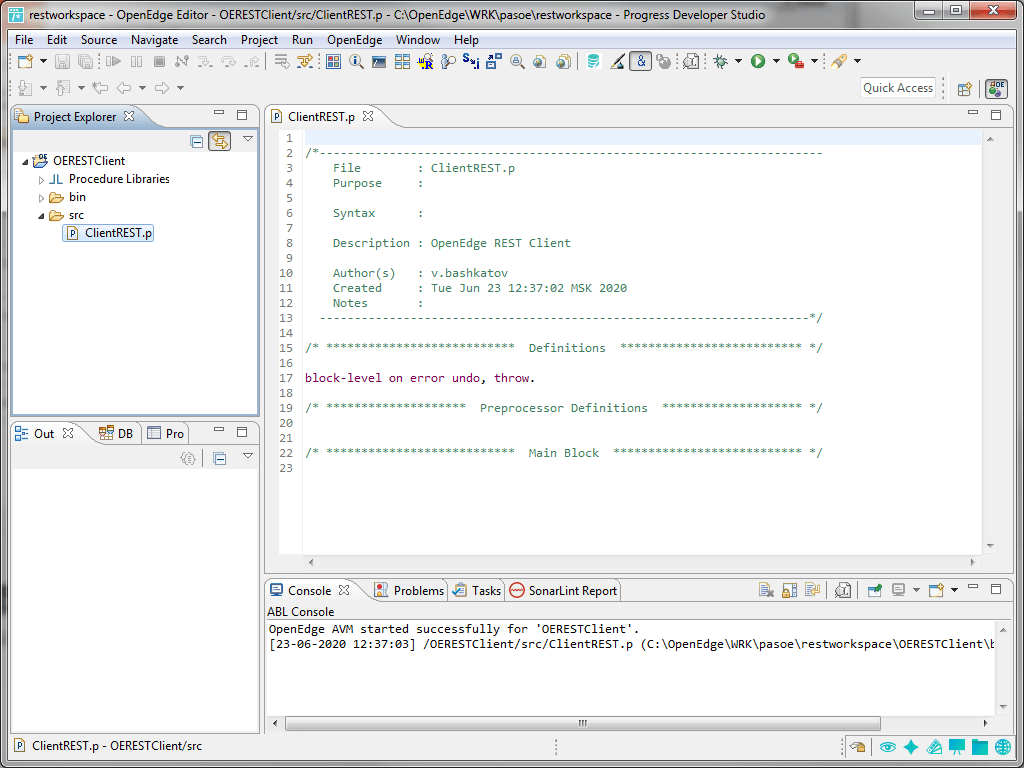Open the External Tools dropdown arrow
The image size is (1024, 768).
click(x=814, y=61)
